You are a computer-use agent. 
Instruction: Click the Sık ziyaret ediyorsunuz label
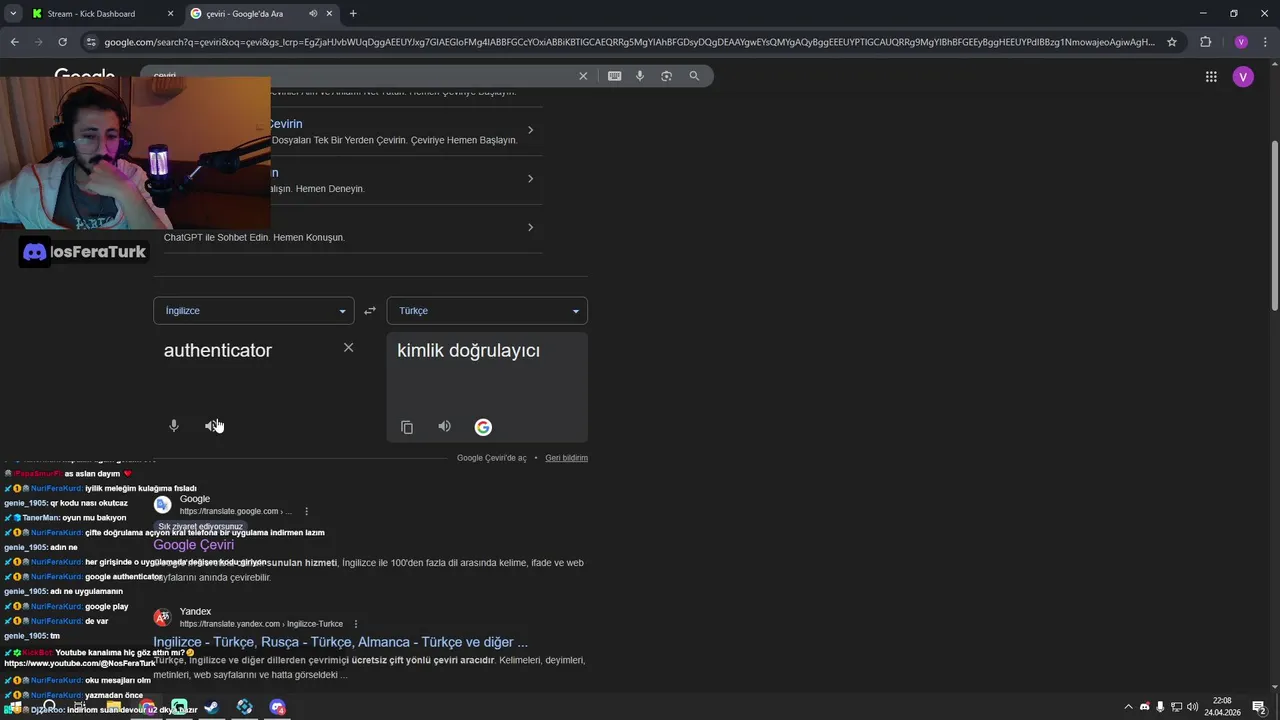200,526
